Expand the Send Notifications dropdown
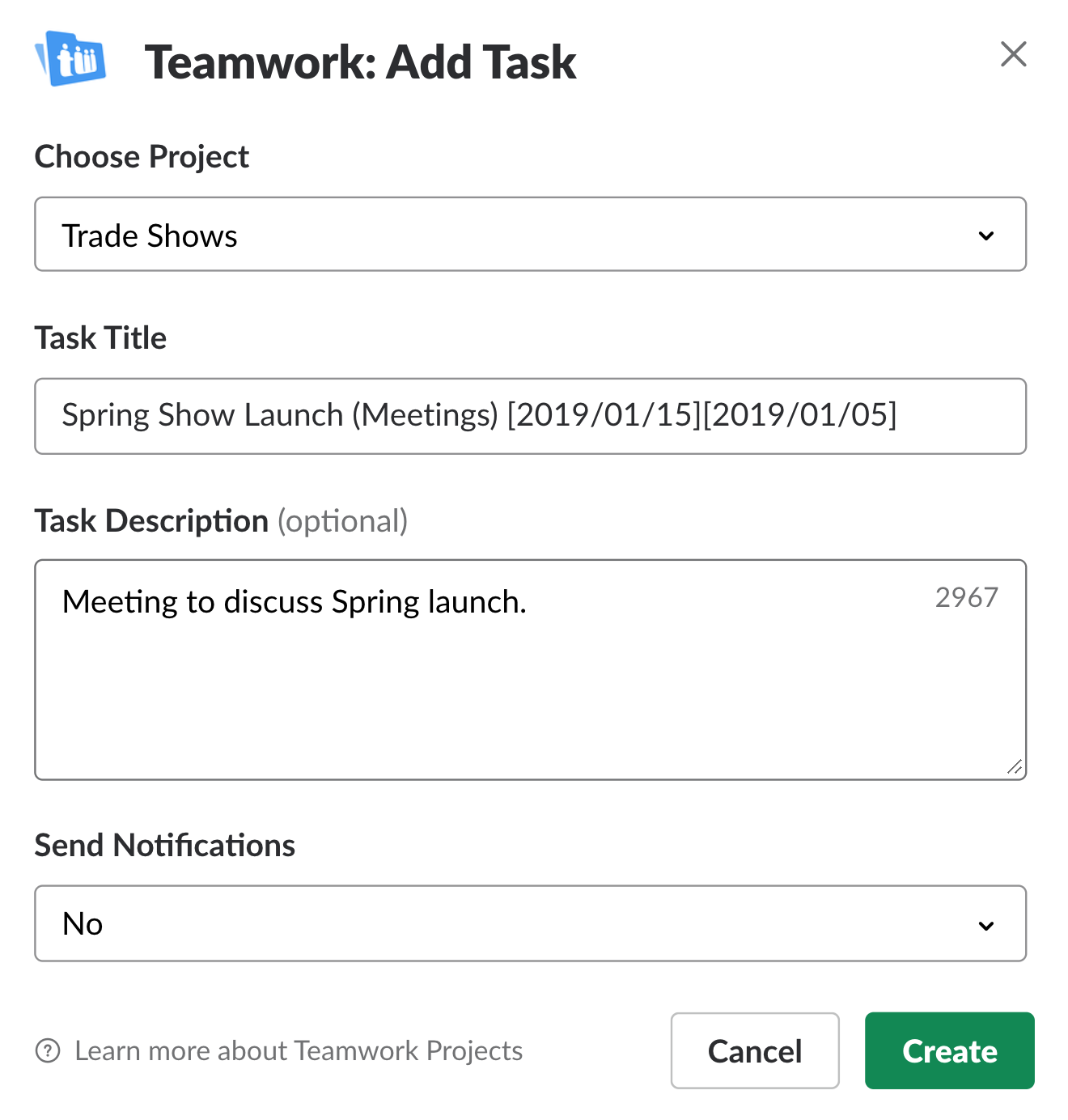Image resolution: width=1068 pixels, height=1120 pixels. click(530, 923)
